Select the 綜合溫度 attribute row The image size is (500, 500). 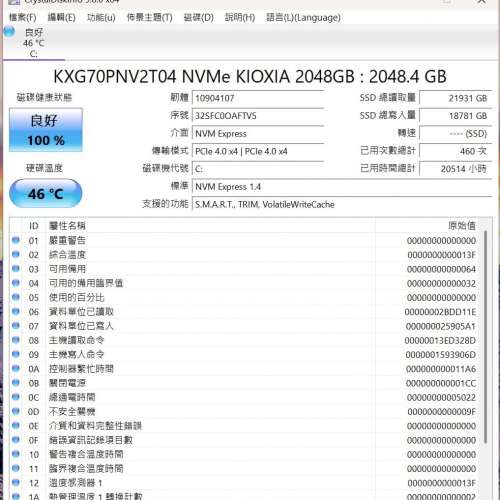click(245, 255)
